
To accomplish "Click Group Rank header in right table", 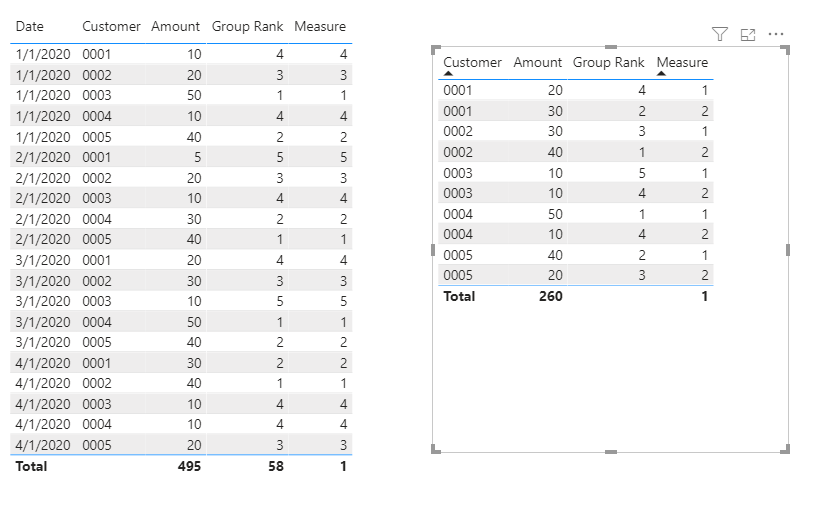I will [608, 62].
